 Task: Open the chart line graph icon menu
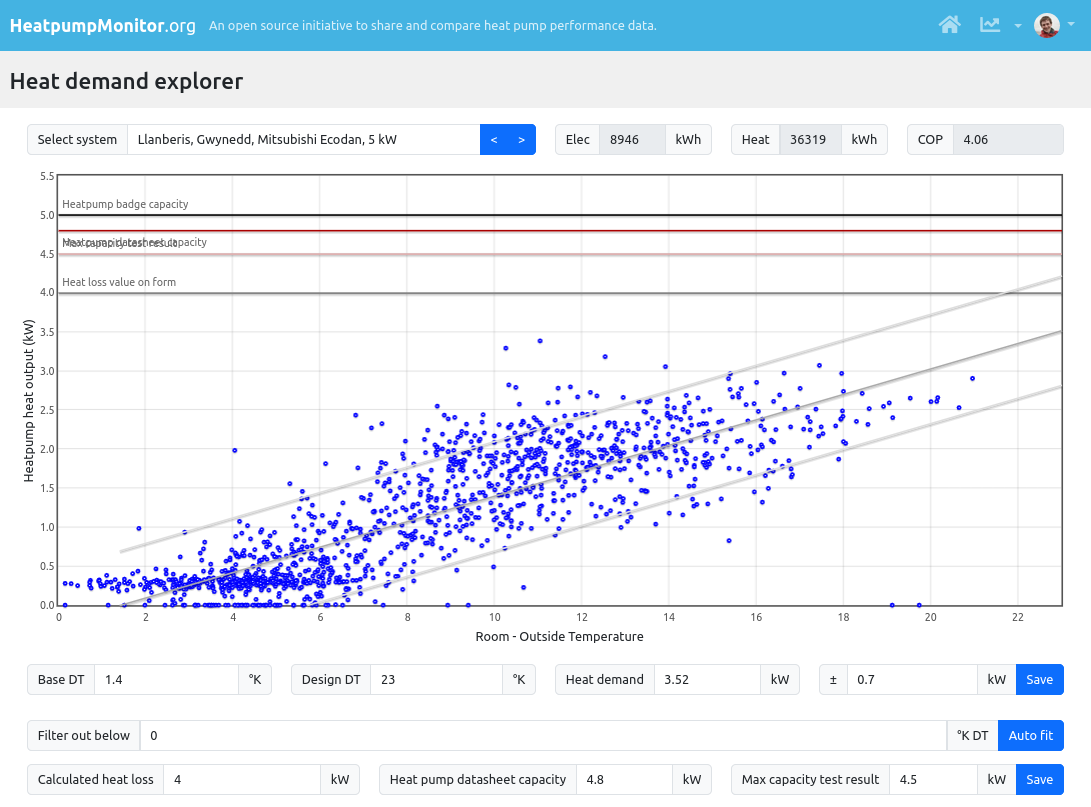989,25
